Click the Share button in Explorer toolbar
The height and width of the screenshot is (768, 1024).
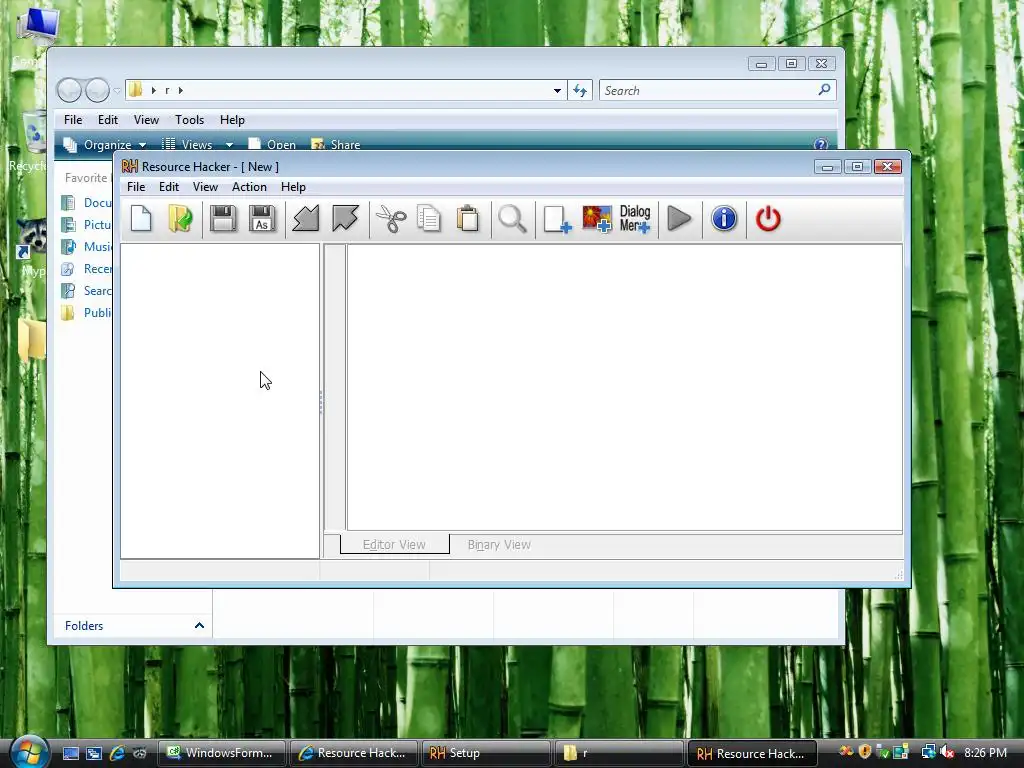[336, 144]
